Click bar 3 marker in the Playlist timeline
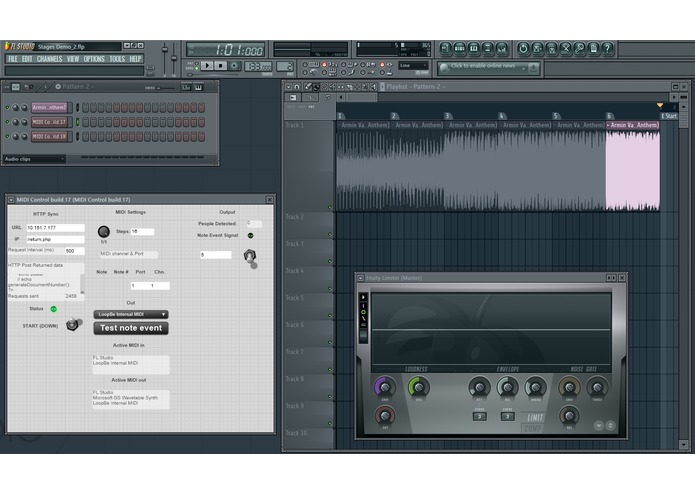Viewport: 695px width, 494px height. 447,116
